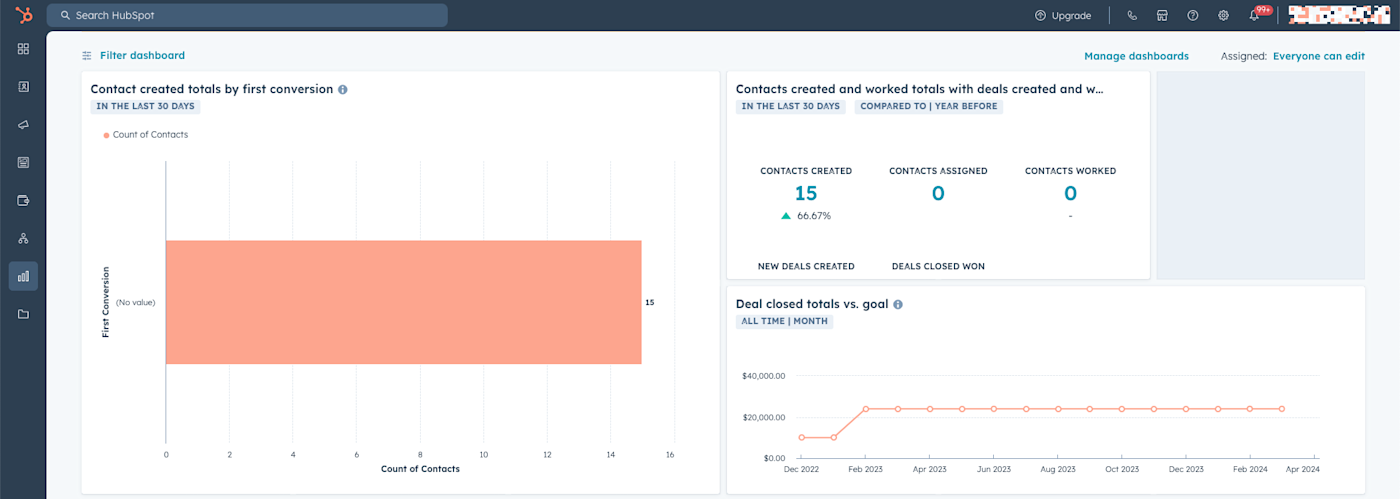The width and height of the screenshot is (1400, 499).
Task: Open the content icon in sidebar
Action: click(x=23, y=162)
